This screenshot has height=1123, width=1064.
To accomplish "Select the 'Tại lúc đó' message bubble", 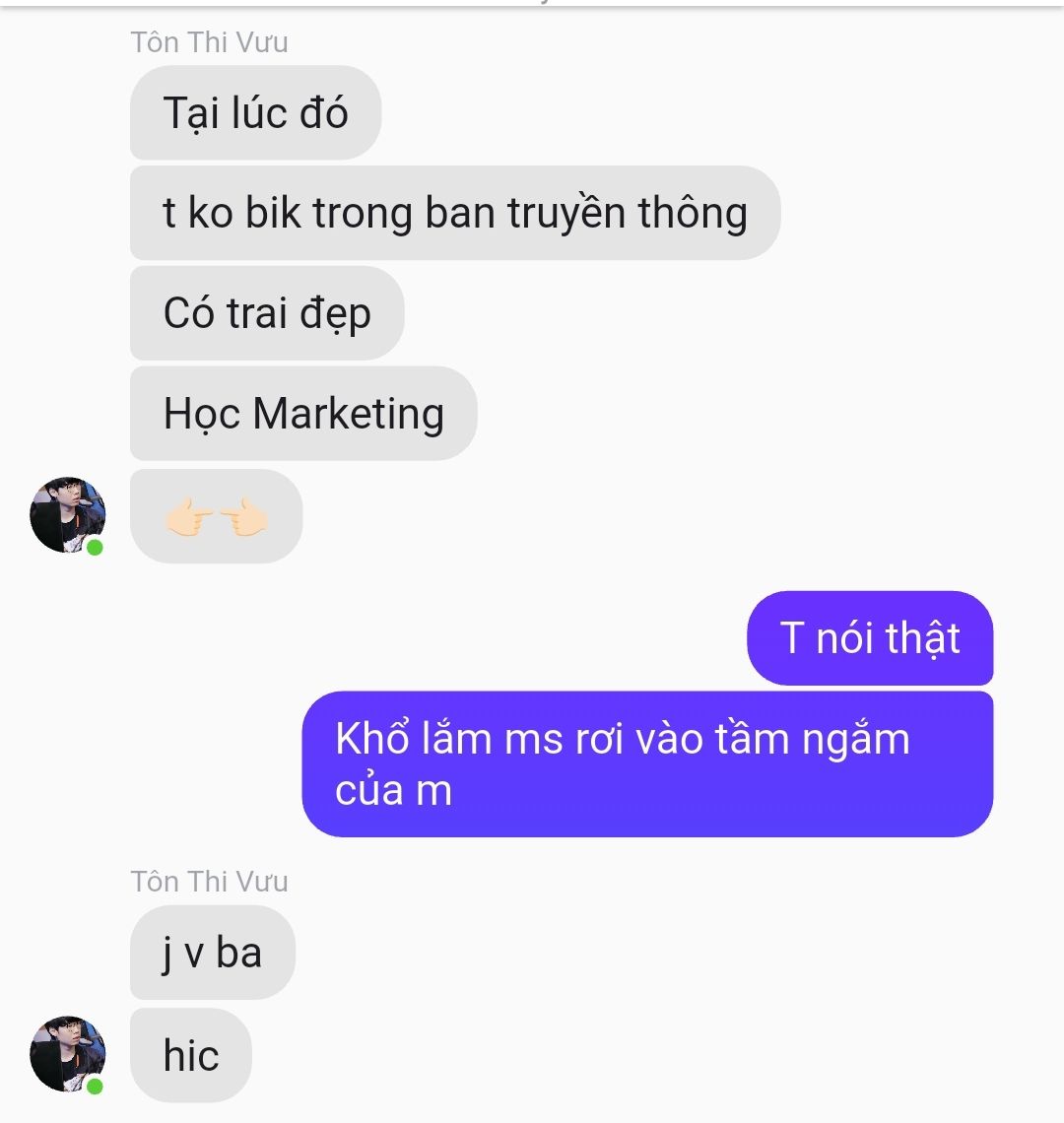I will tap(255, 112).
